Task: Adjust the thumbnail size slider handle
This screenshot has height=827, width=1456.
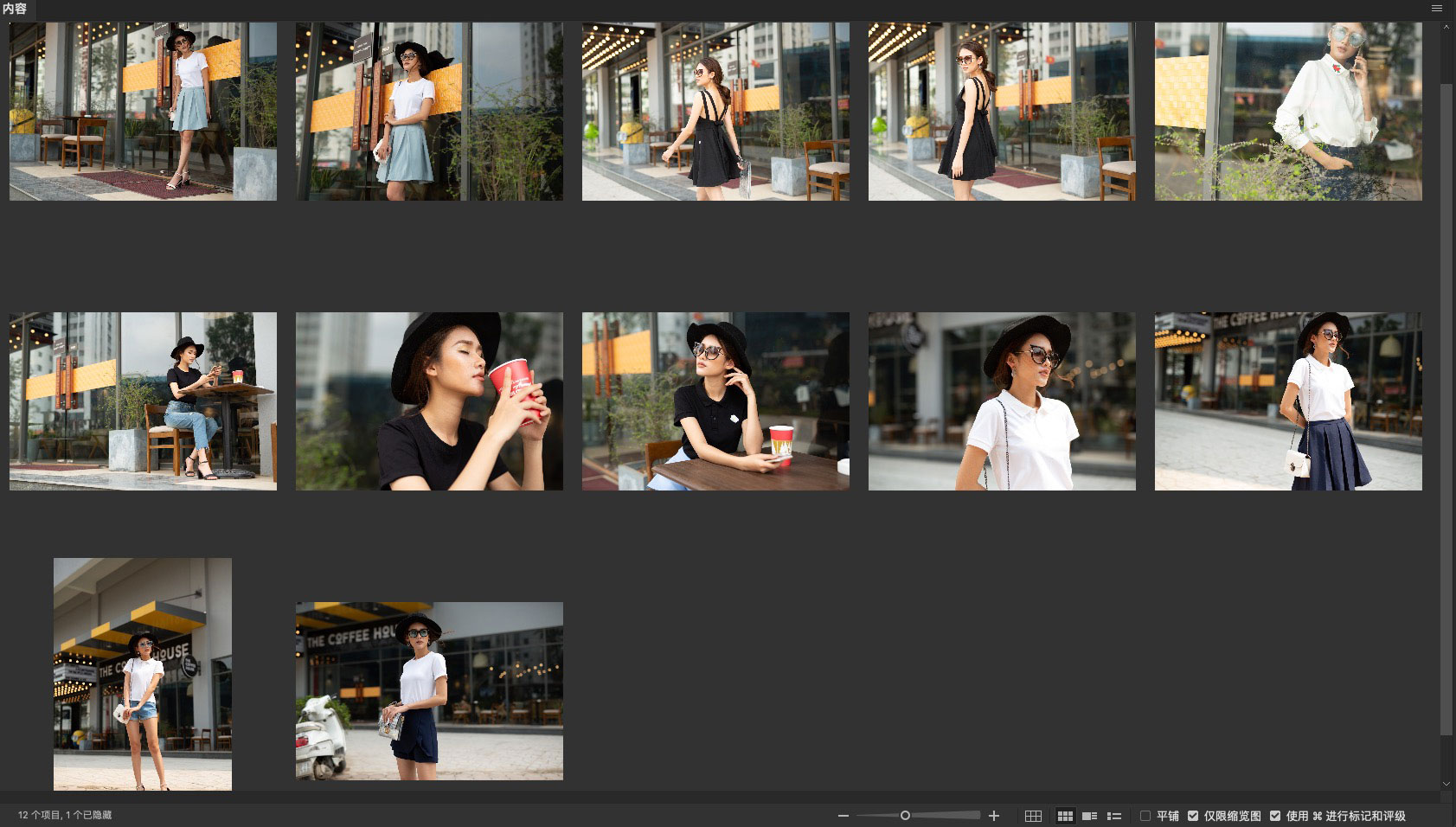Action: pos(905,816)
